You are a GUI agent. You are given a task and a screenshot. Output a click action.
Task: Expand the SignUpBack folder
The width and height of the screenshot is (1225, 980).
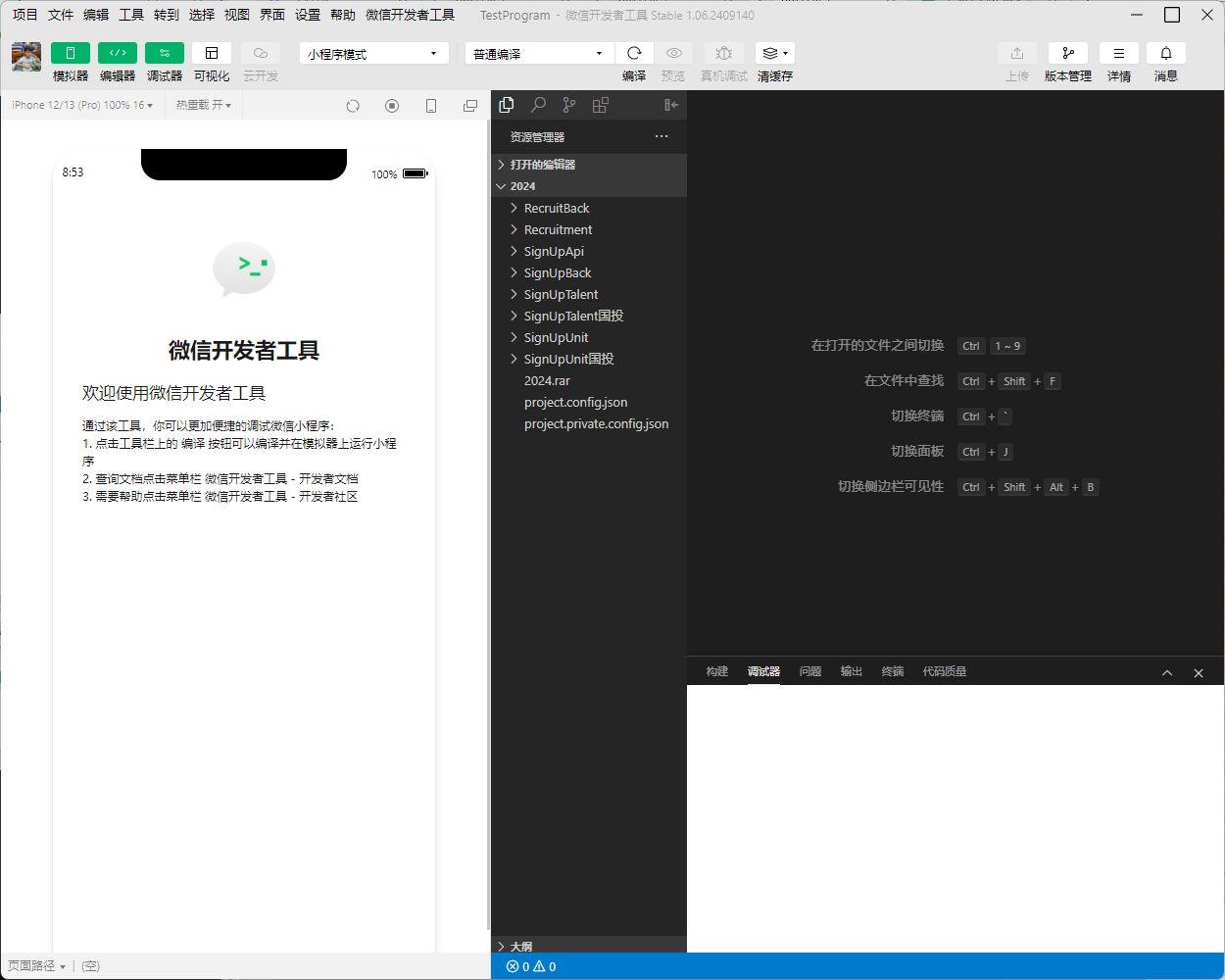589,272
